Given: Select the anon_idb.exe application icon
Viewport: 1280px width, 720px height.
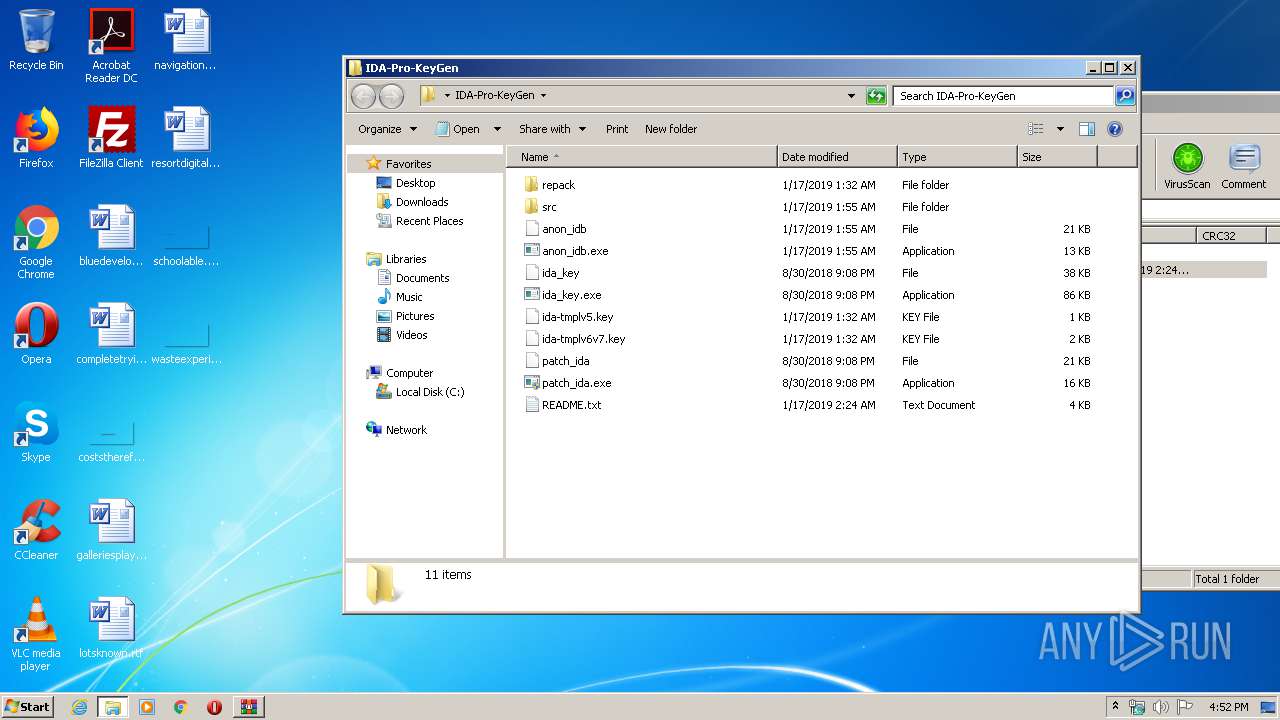Looking at the screenshot, I should click(532, 251).
